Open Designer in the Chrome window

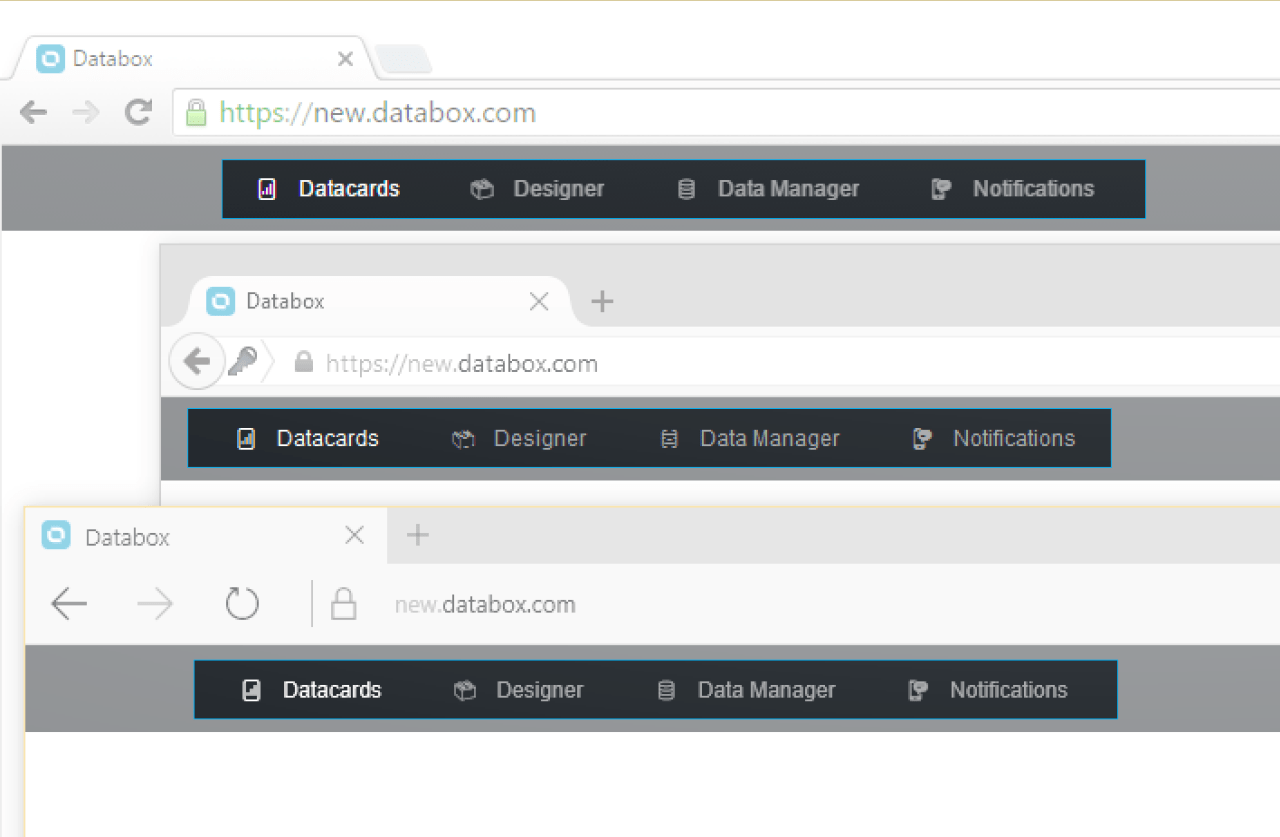(x=559, y=189)
